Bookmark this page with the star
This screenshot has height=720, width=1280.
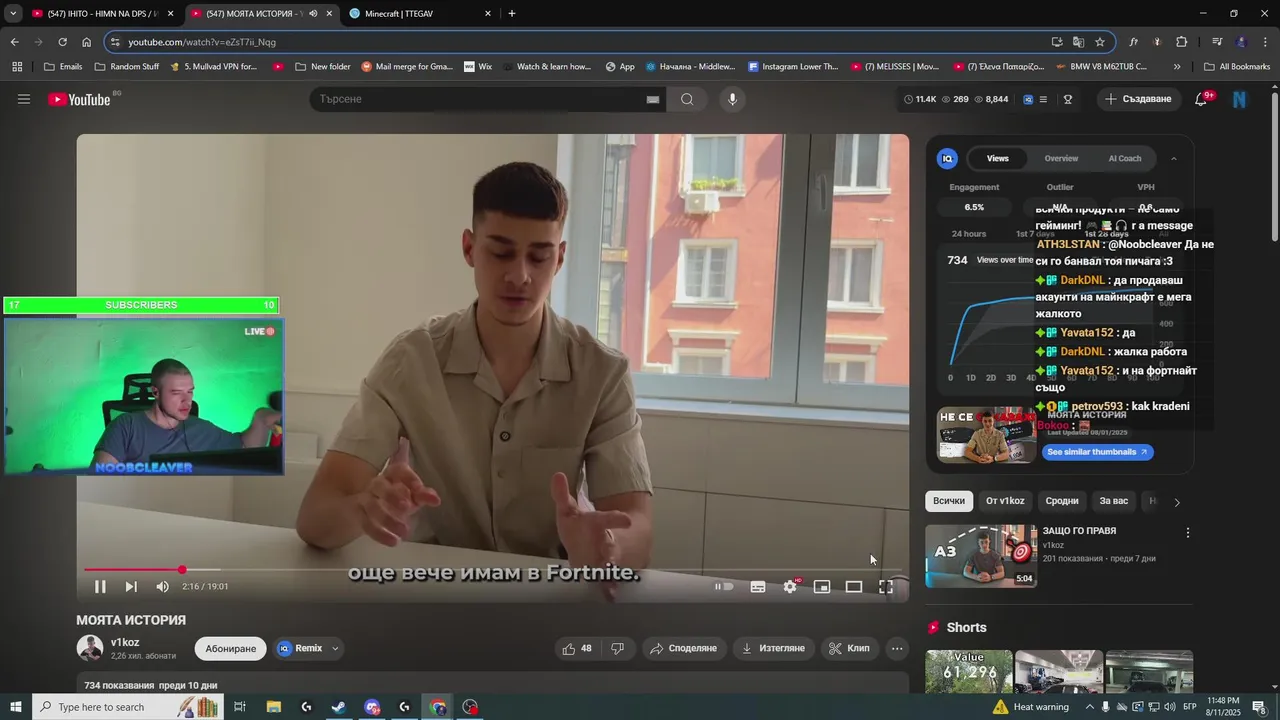point(1100,42)
